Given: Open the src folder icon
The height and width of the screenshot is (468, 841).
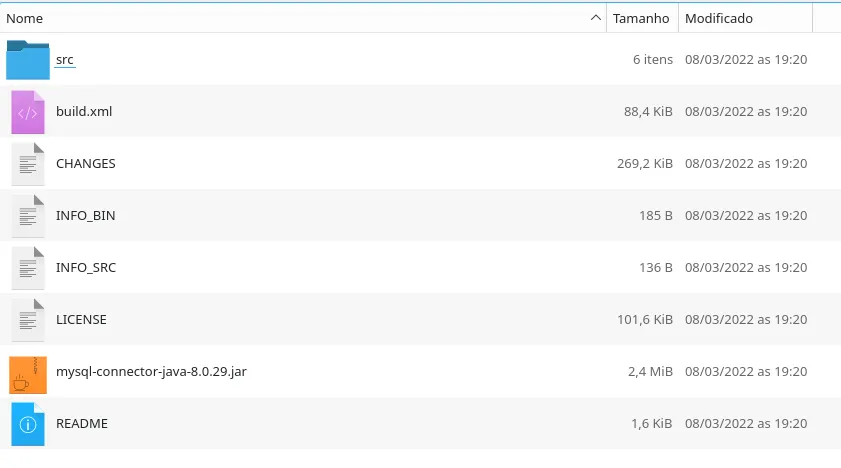Looking at the screenshot, I should pyautogui.click(x=28, y=60).
